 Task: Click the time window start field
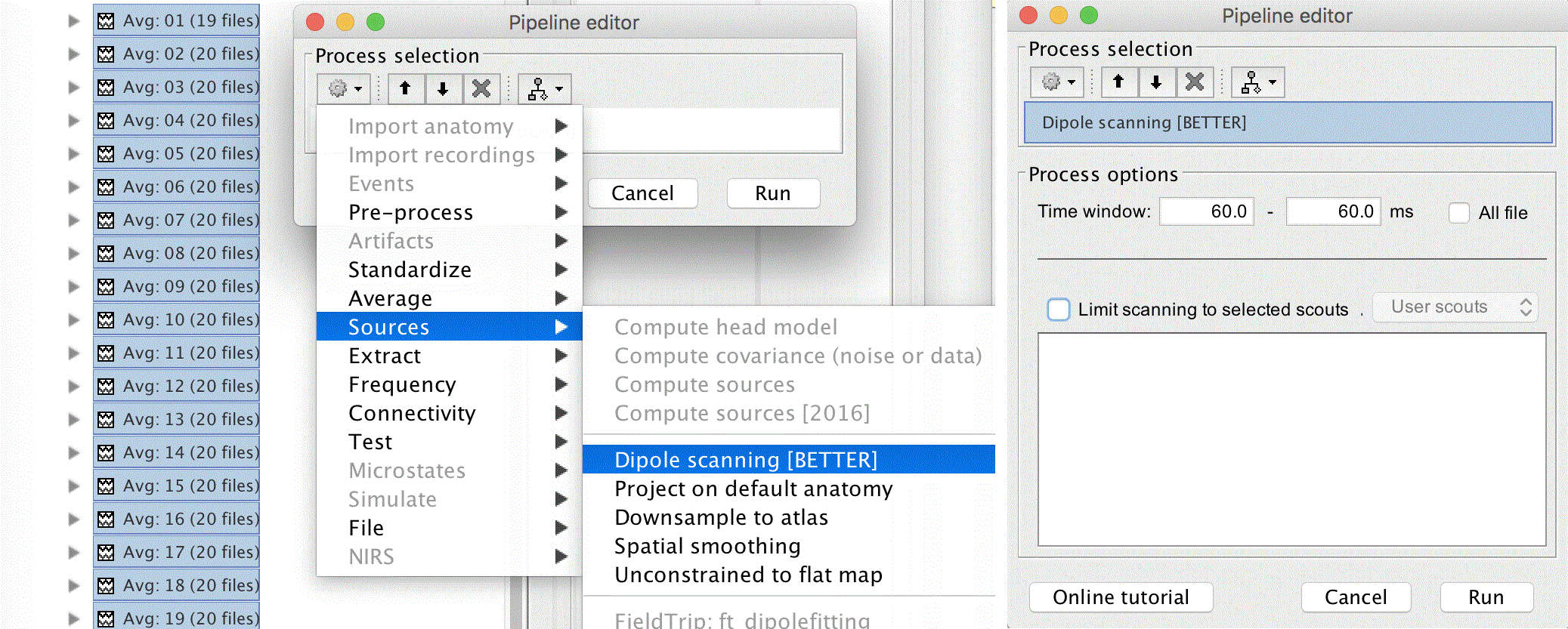[x=1207, y=211]
